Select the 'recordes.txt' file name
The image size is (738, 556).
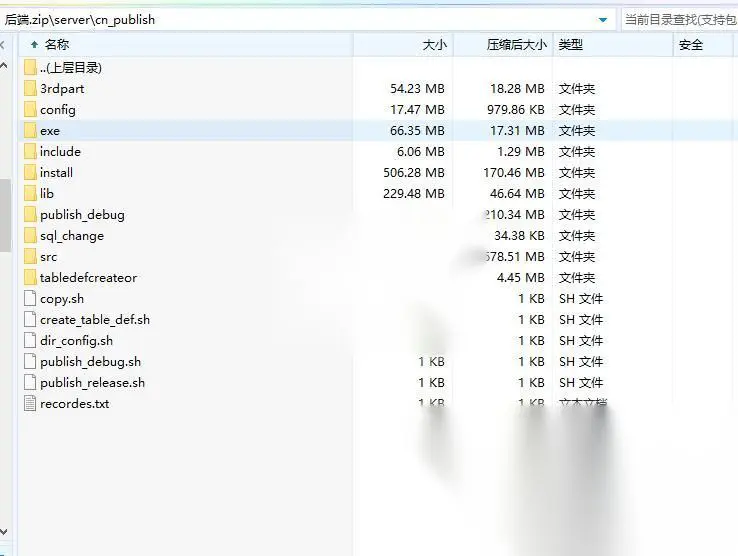[x=74, y=403]
